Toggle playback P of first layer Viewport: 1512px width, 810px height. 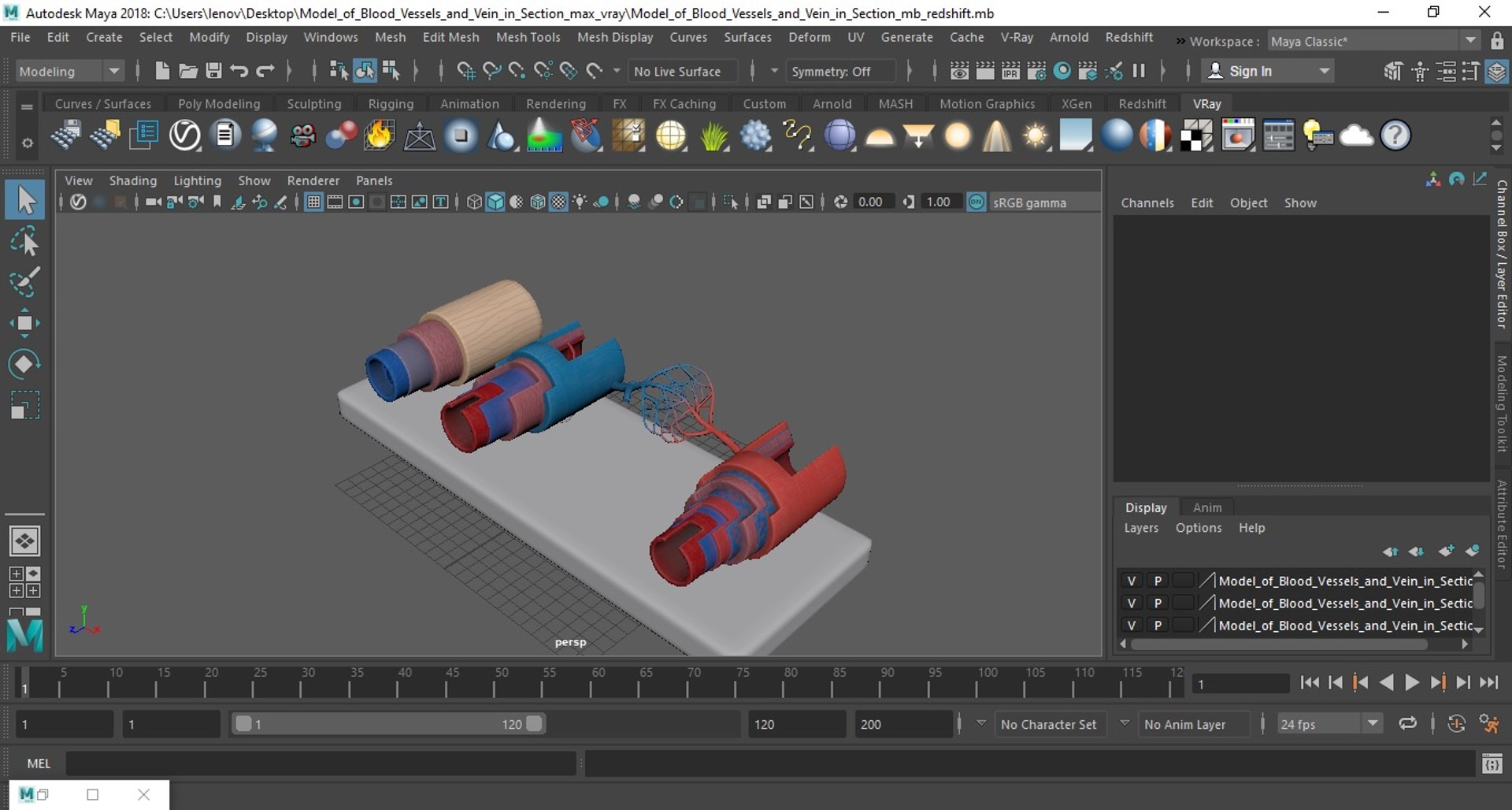[1158, 581]
